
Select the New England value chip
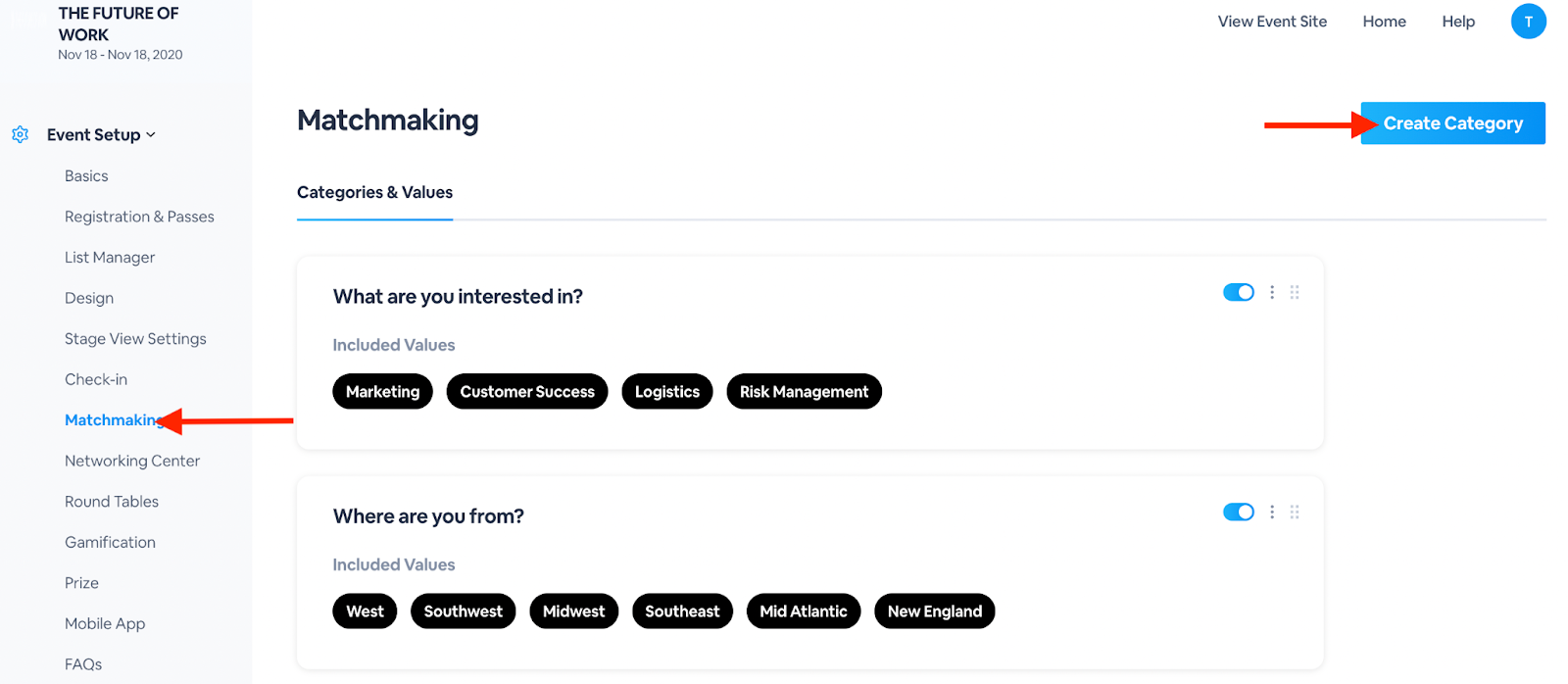point(935,611)
